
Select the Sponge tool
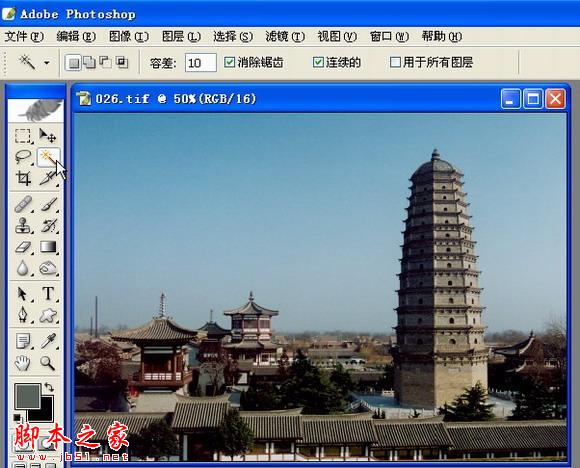tap(48, 268)
